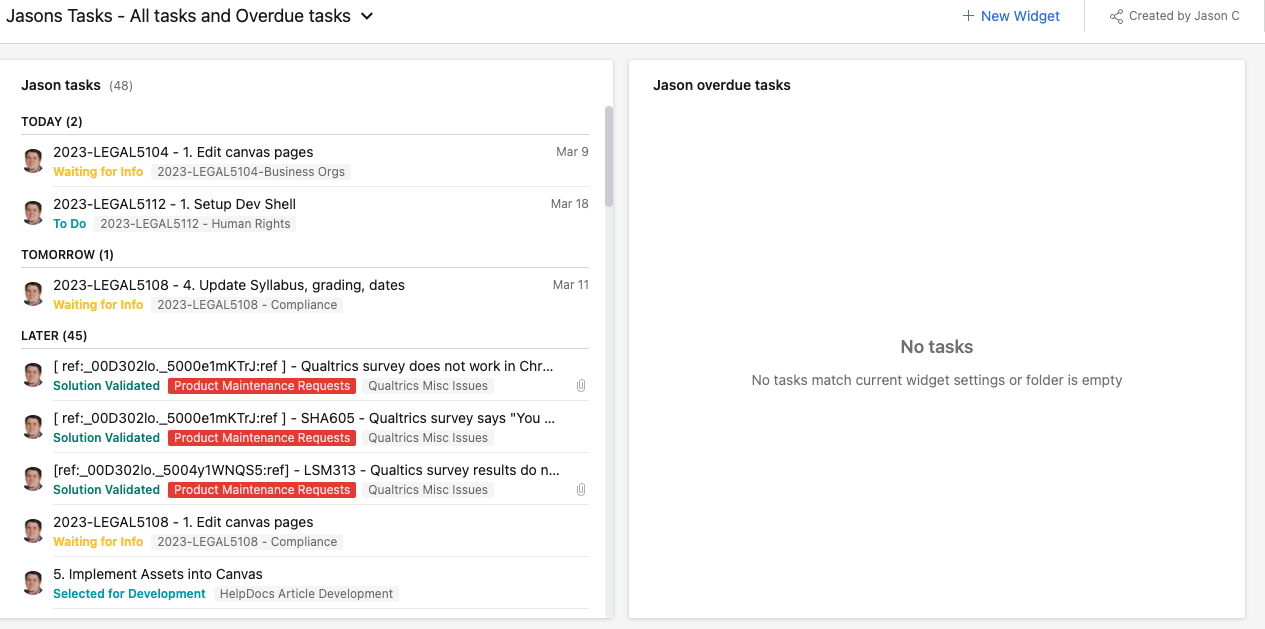This screenshot has width=1265, height=629.
Task: Click the plus icon in New Widget
Action: pos(968,16)
